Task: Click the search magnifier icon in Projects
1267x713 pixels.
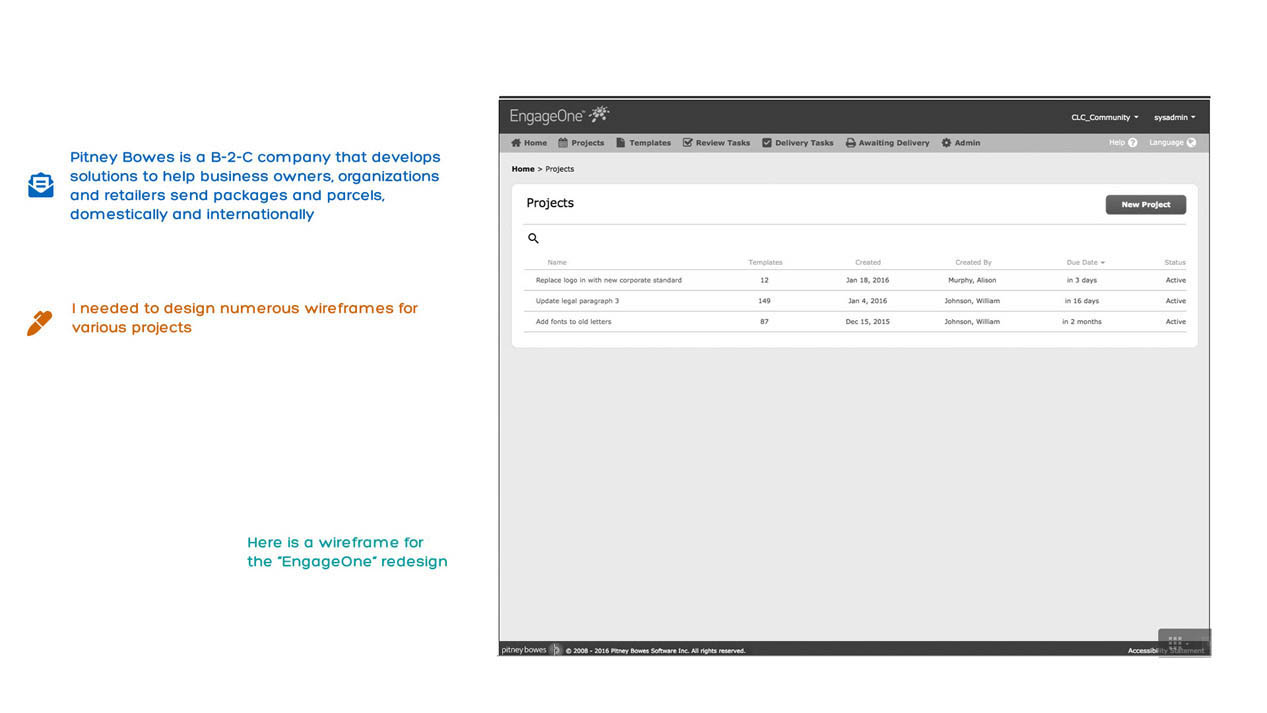Action: point(533,238)
